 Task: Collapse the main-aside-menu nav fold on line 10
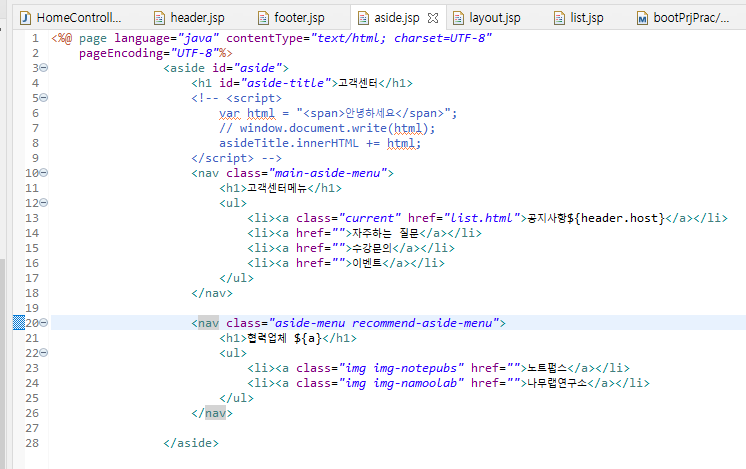coord(44,173)
